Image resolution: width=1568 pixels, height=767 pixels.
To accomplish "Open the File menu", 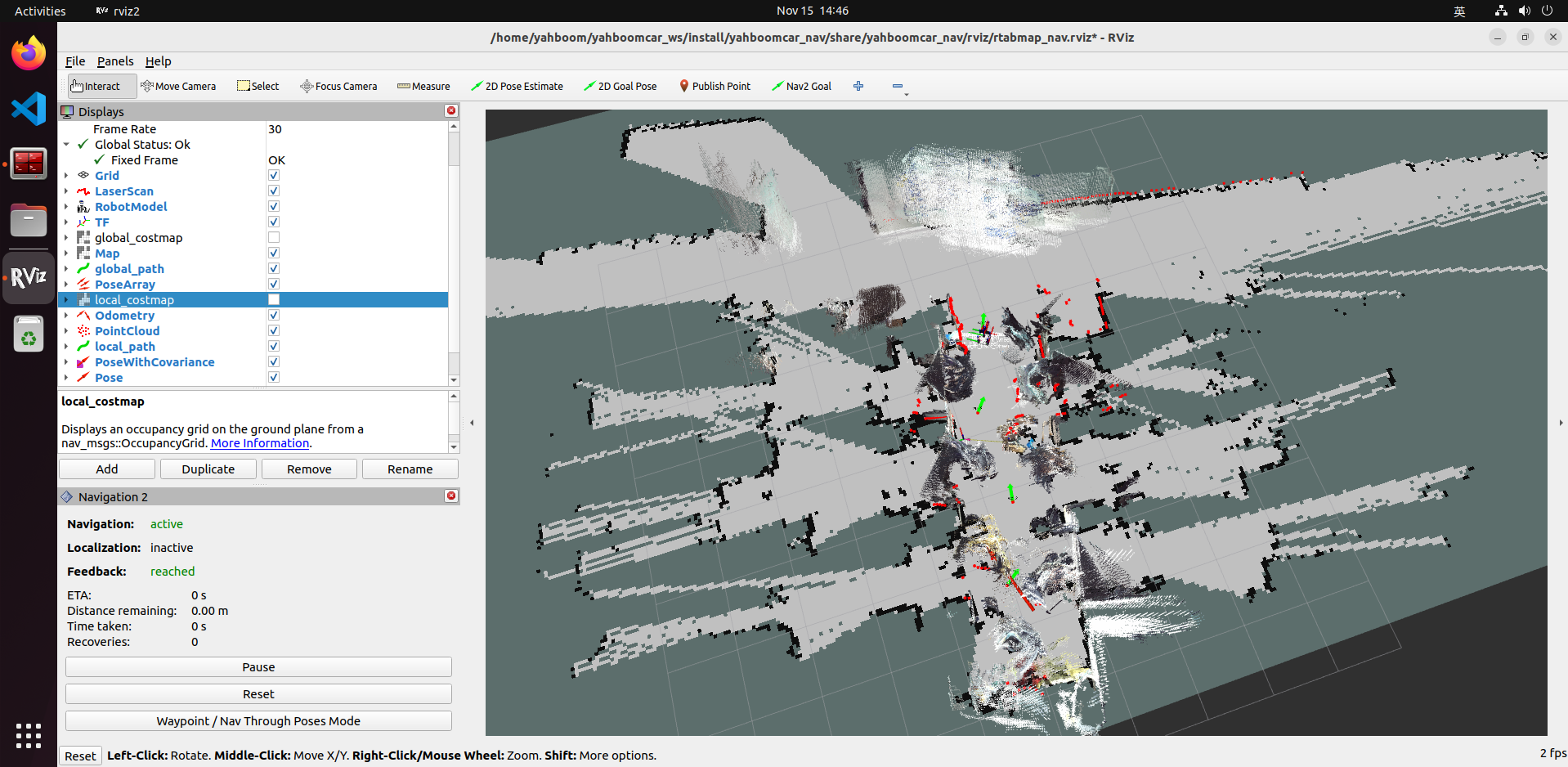I will [x=75, y=61].
